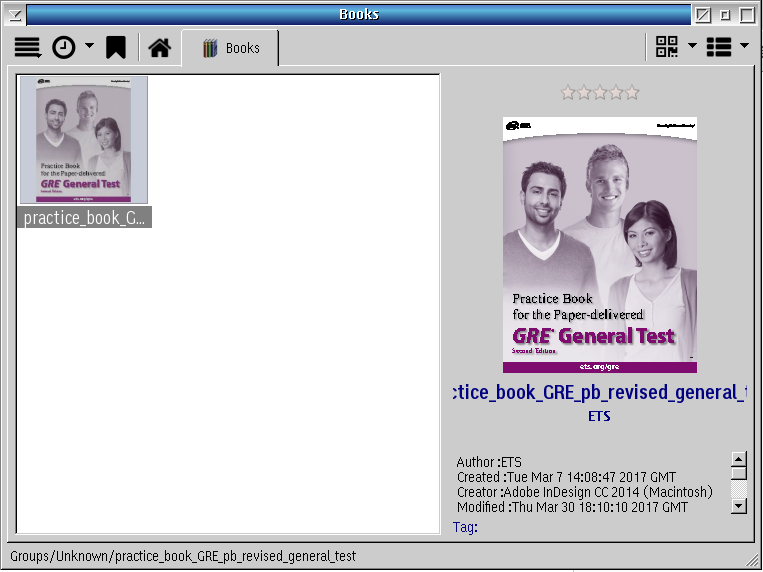Click the list view icon
The width and height of the screenshot is (763, 572).
(x=719, y=47)
